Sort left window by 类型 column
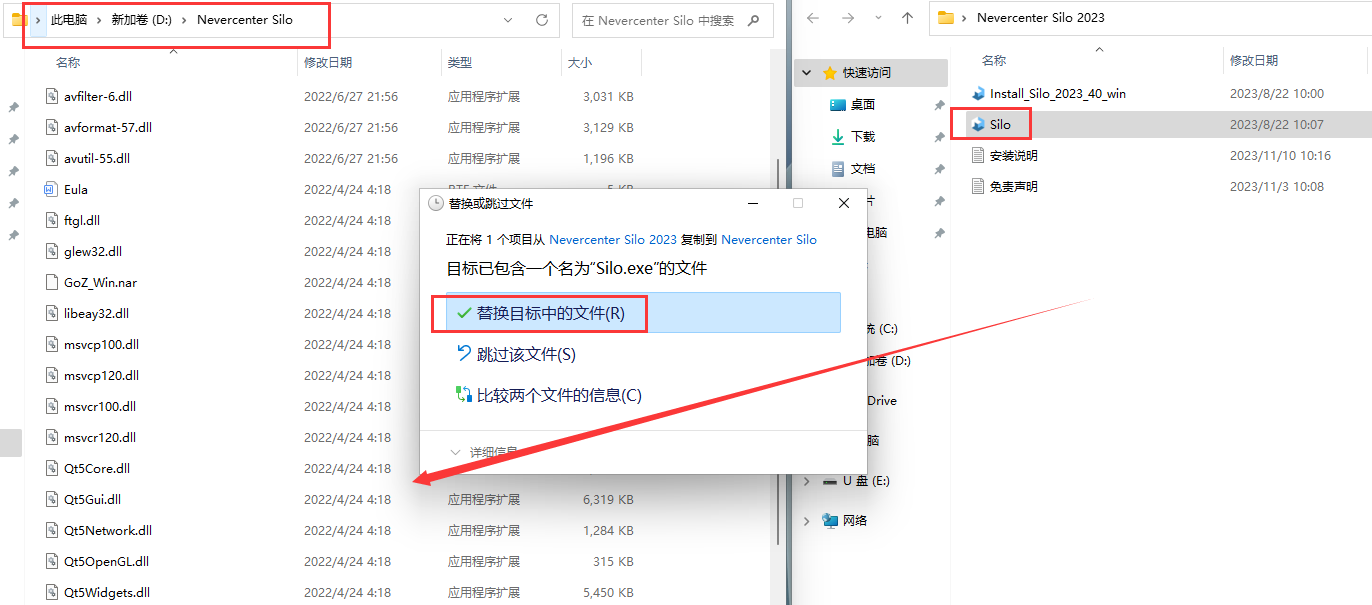Viewport: 1372px width, 605px height. pyautogui.click(x=460, y=62)
